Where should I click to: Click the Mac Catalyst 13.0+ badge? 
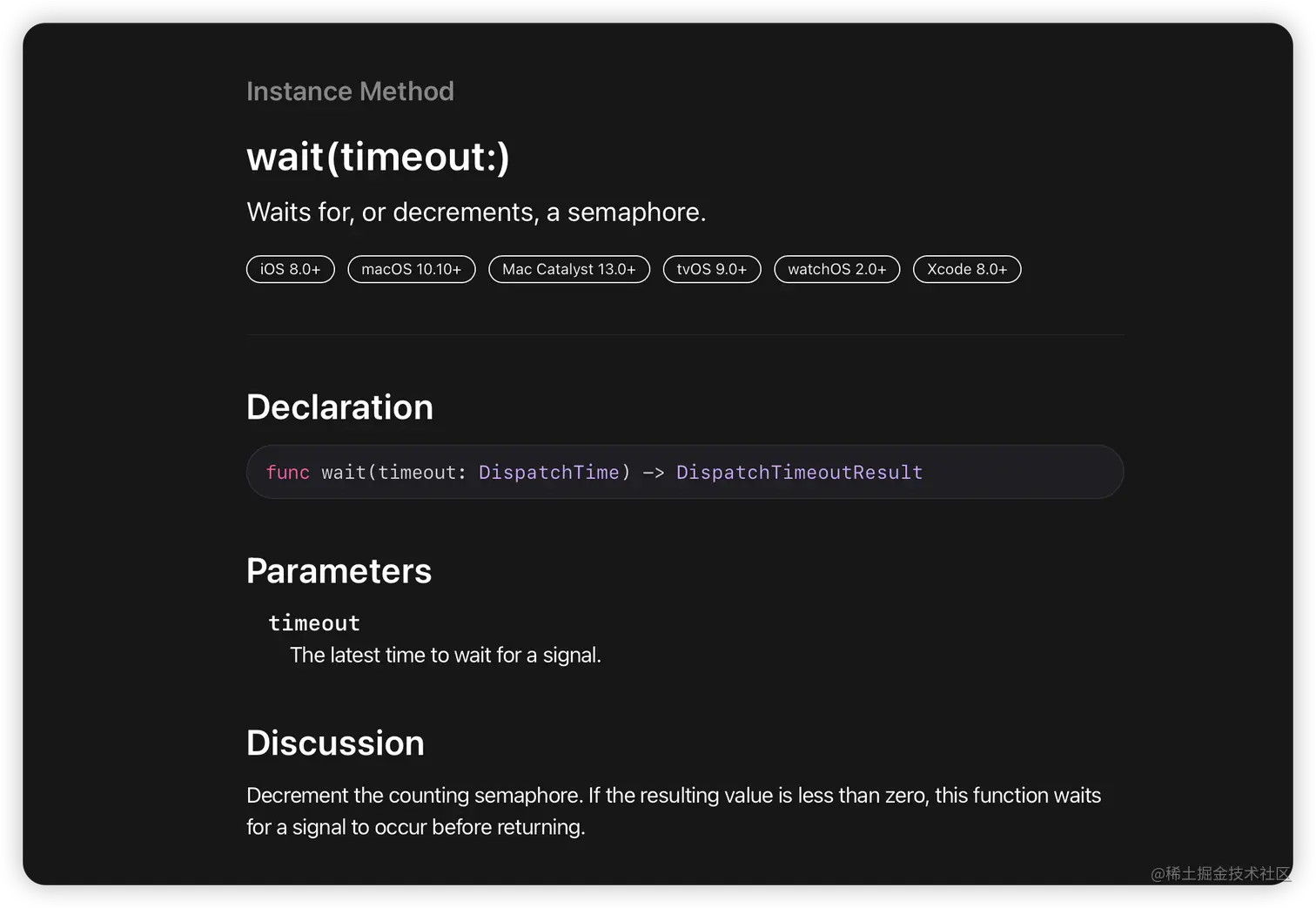[569, 270]
